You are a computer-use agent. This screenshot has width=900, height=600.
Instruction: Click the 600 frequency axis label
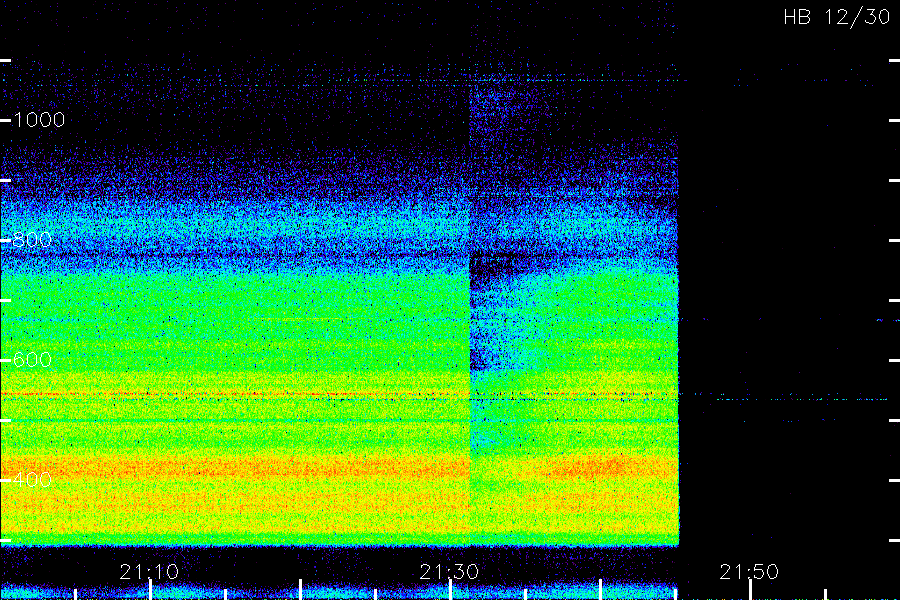tap(32, 360)
